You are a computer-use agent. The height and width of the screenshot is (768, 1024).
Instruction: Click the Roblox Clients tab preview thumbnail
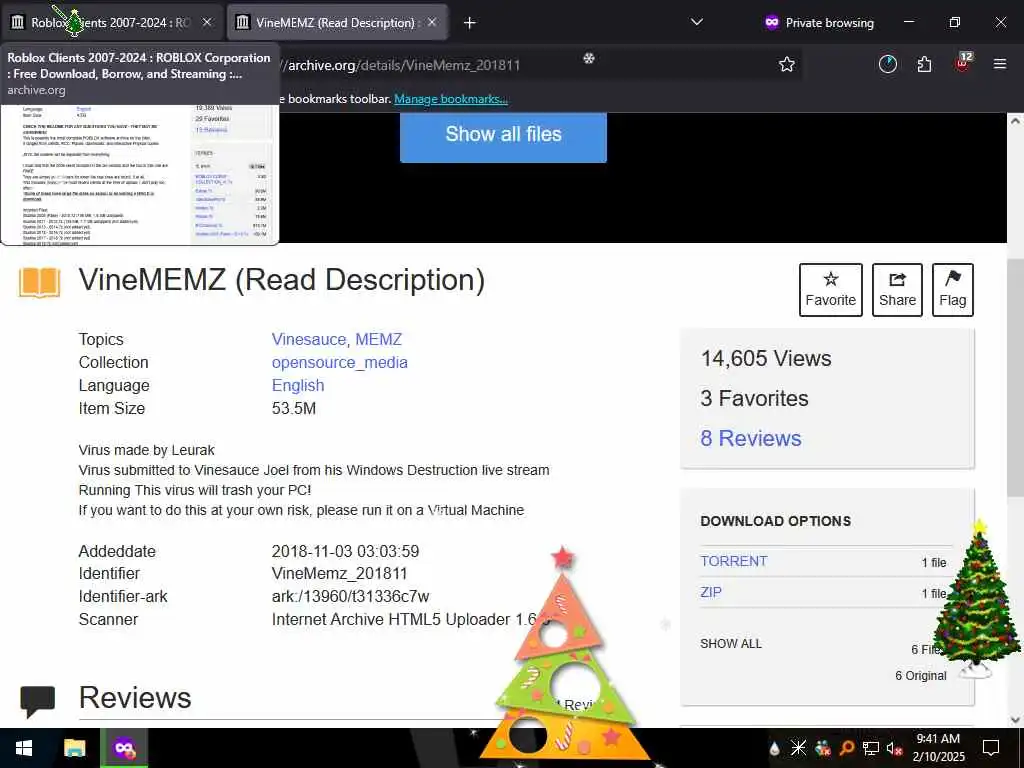coord(140,175)
